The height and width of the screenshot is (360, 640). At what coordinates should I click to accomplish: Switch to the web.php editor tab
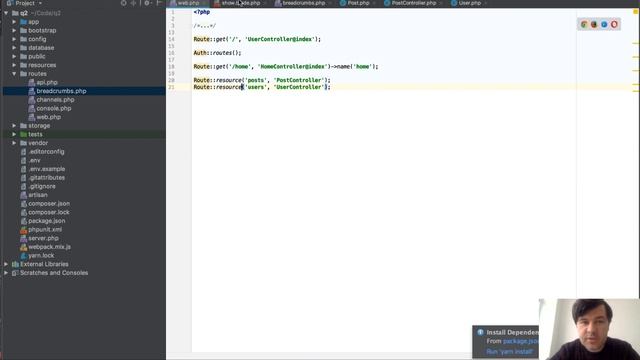pos(188,3)
